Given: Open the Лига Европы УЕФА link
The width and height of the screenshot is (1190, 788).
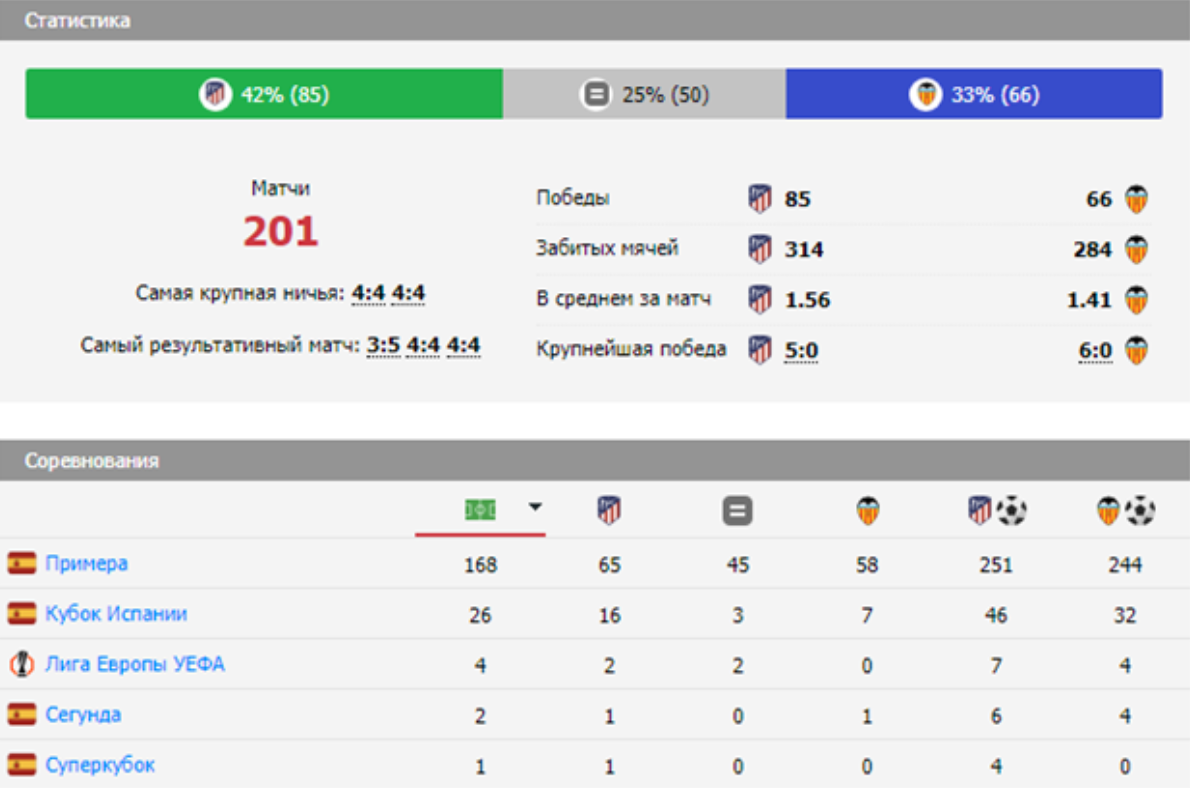Looking at the screenshot, I should coord(134,664).
